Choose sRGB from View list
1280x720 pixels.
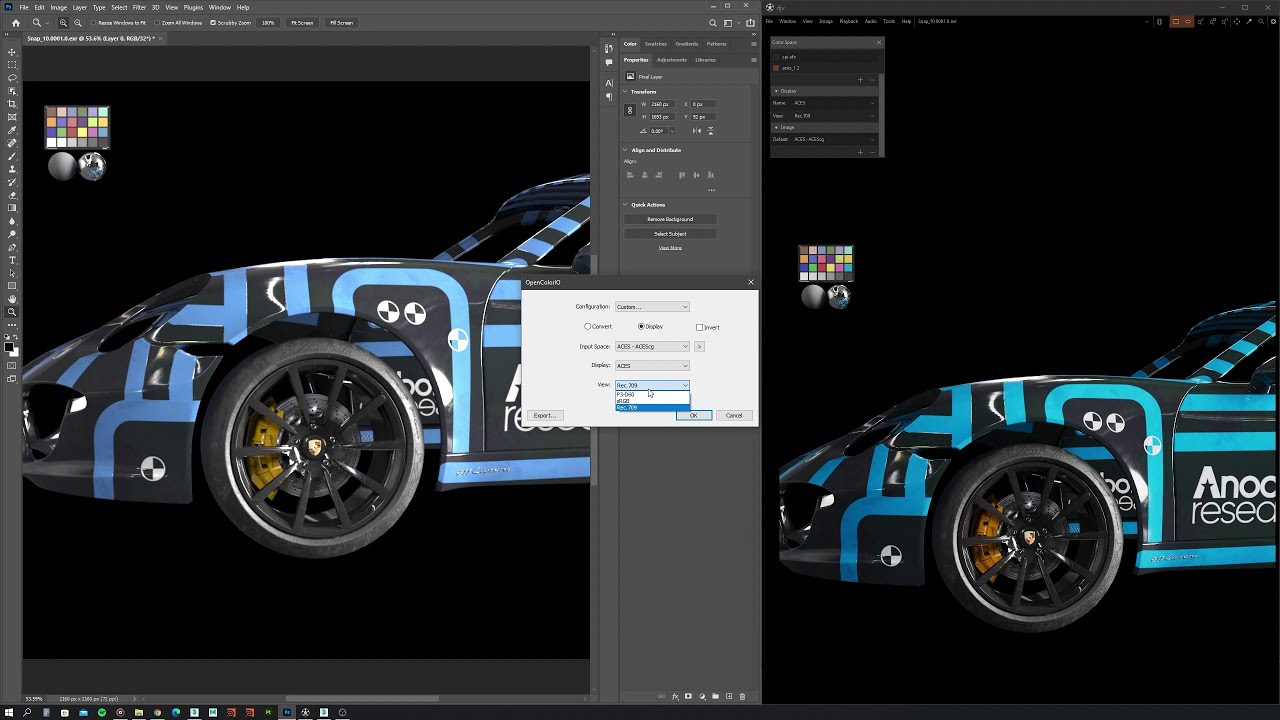[652, 401]
